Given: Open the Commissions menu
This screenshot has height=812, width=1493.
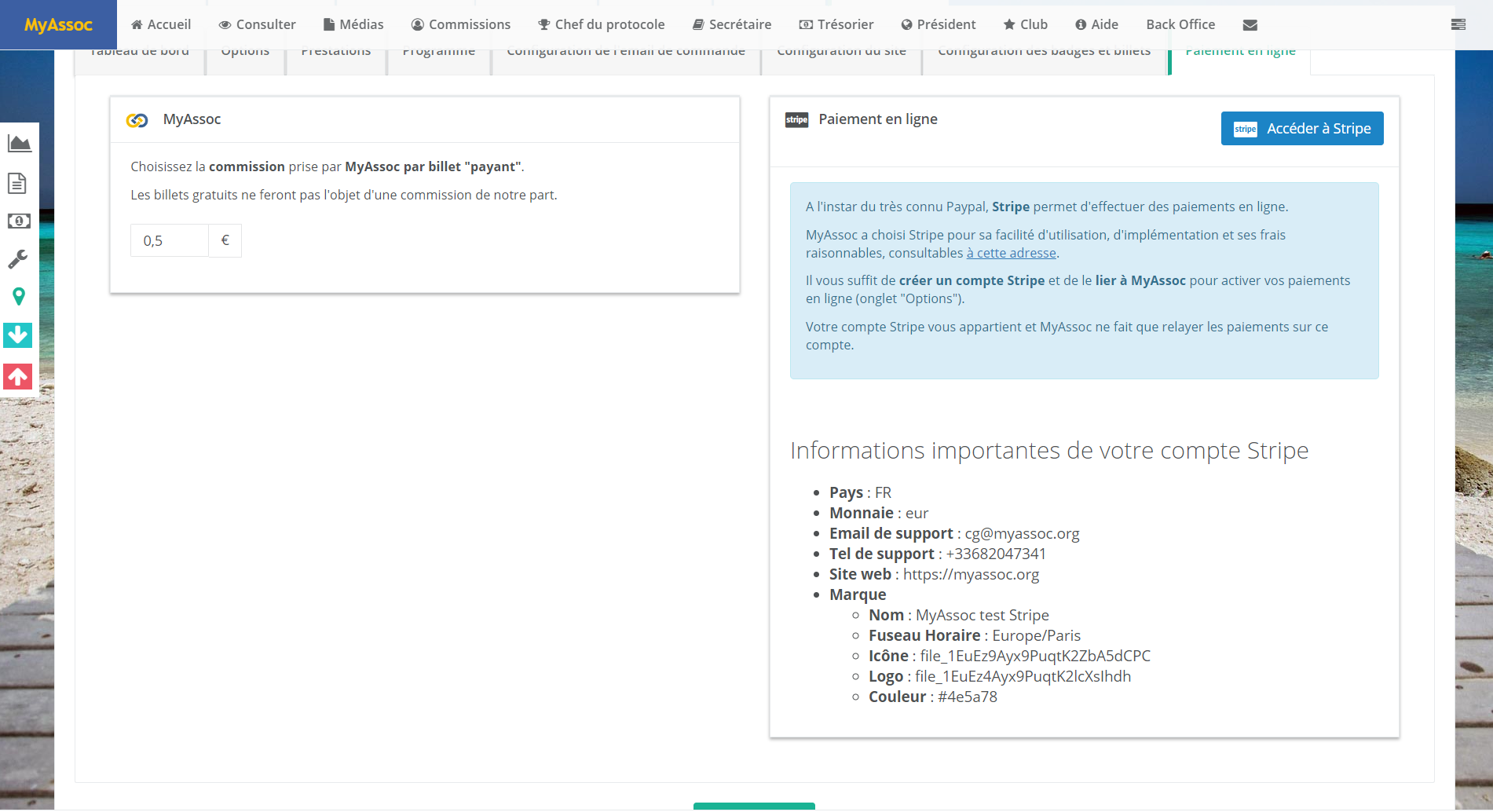Looking at the screenshot, I should (461, 24).
